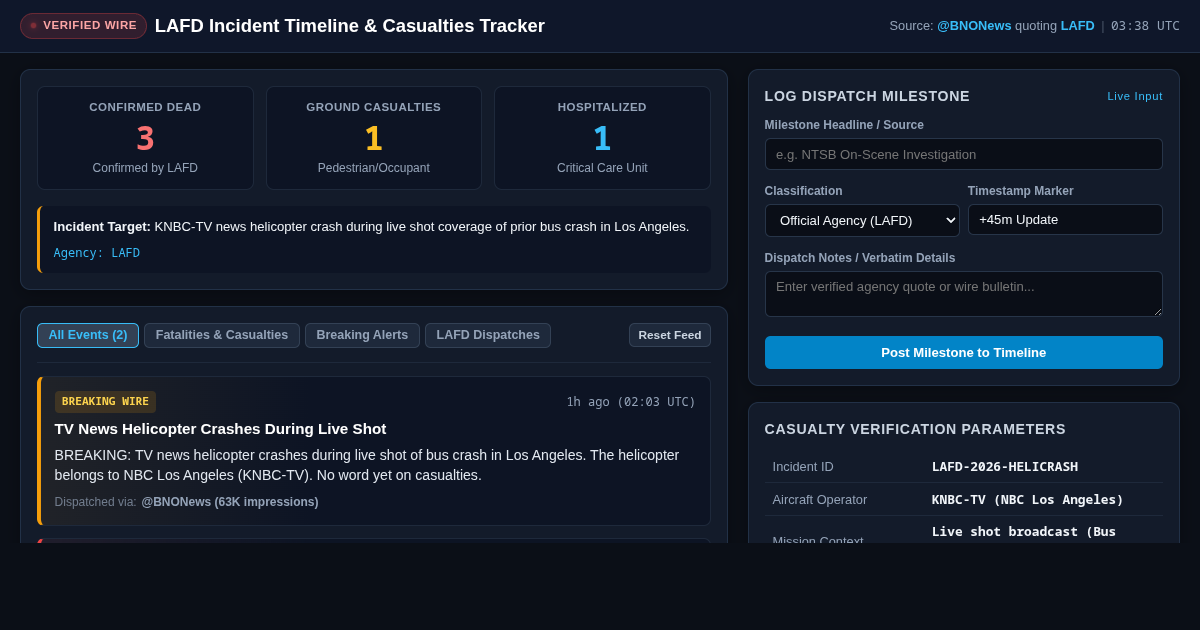Image resolution: width=1200 pixels, height=630 pixels.
Task: Open the @BNONews source link in header
Action: point(974,26)
